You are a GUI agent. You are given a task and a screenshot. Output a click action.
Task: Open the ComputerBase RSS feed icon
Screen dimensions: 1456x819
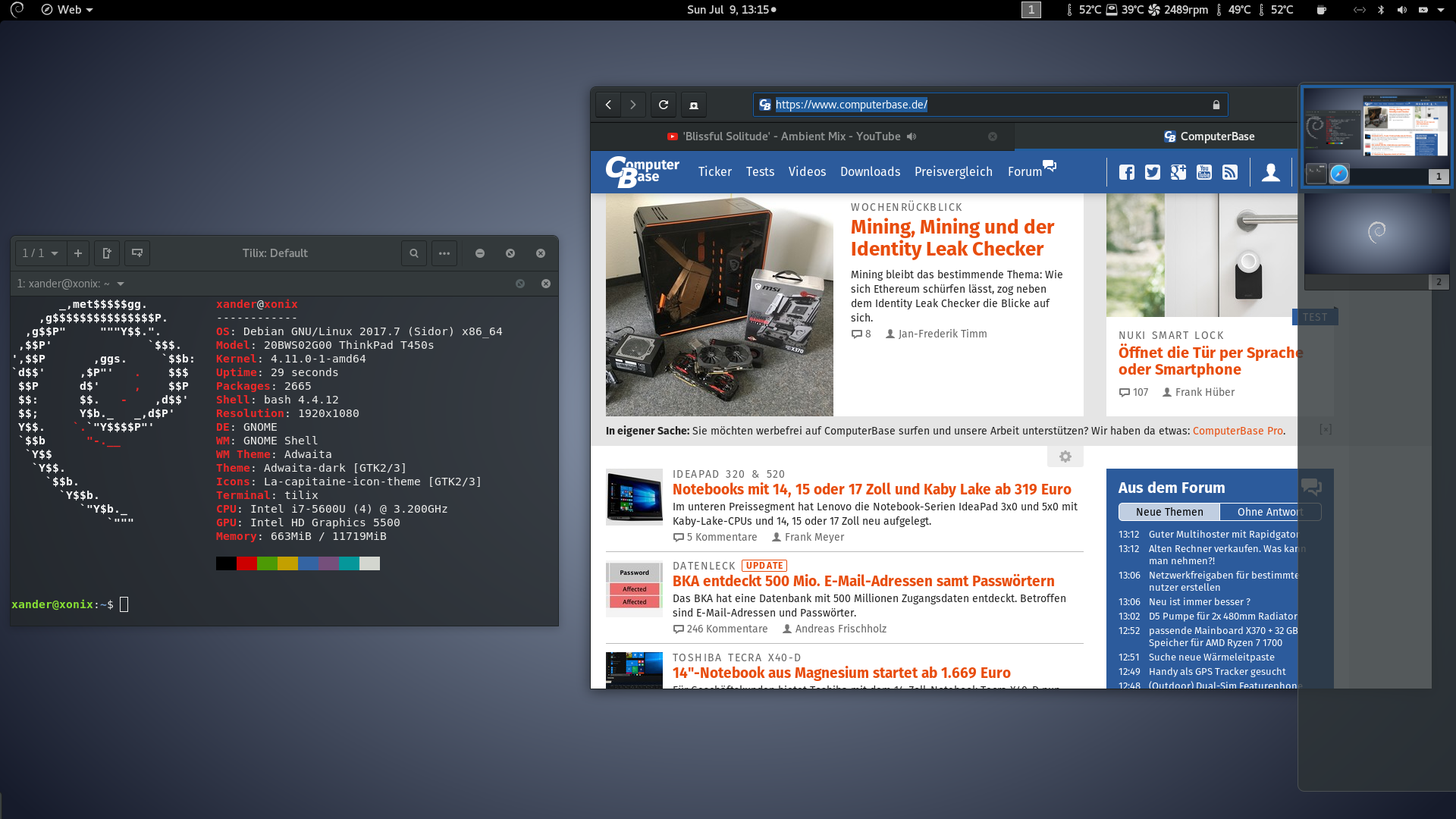coord(1230,172)
